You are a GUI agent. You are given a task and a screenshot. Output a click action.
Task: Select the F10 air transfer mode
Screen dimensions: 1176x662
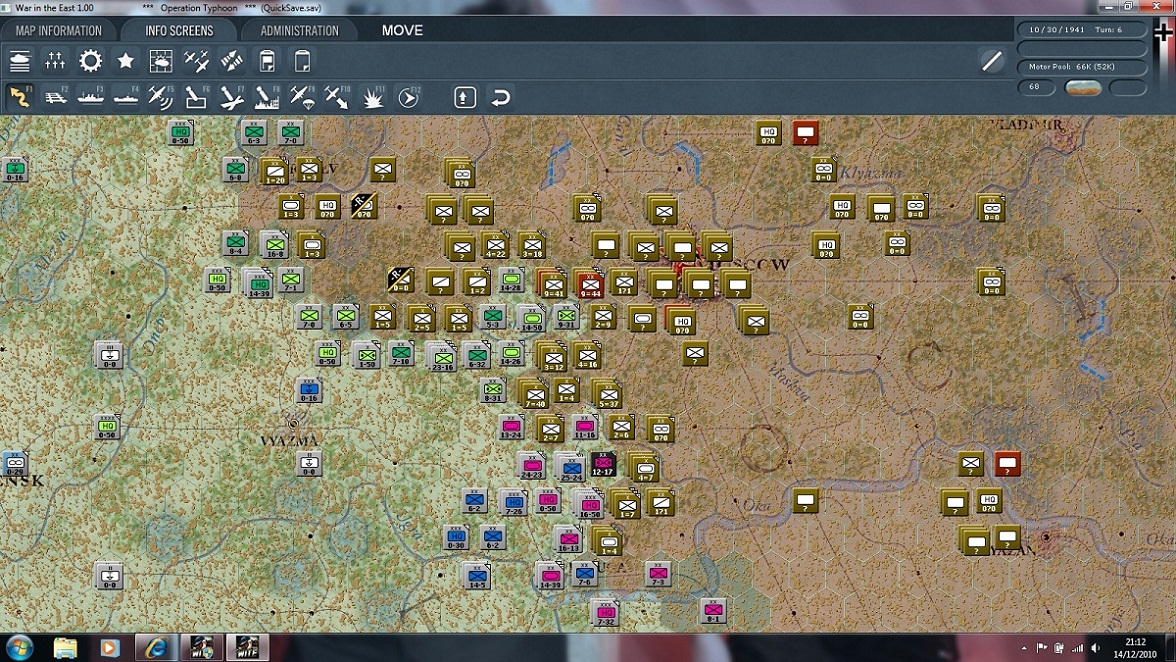pos(338,97)
